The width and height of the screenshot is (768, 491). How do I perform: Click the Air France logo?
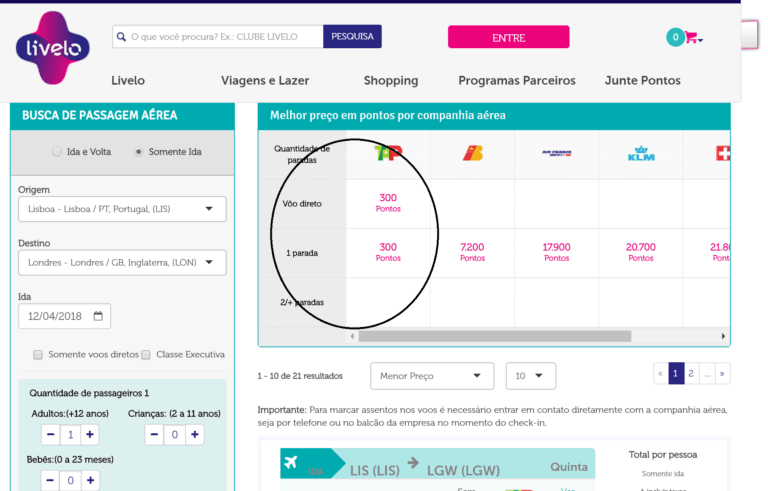(x=556, y=153)
